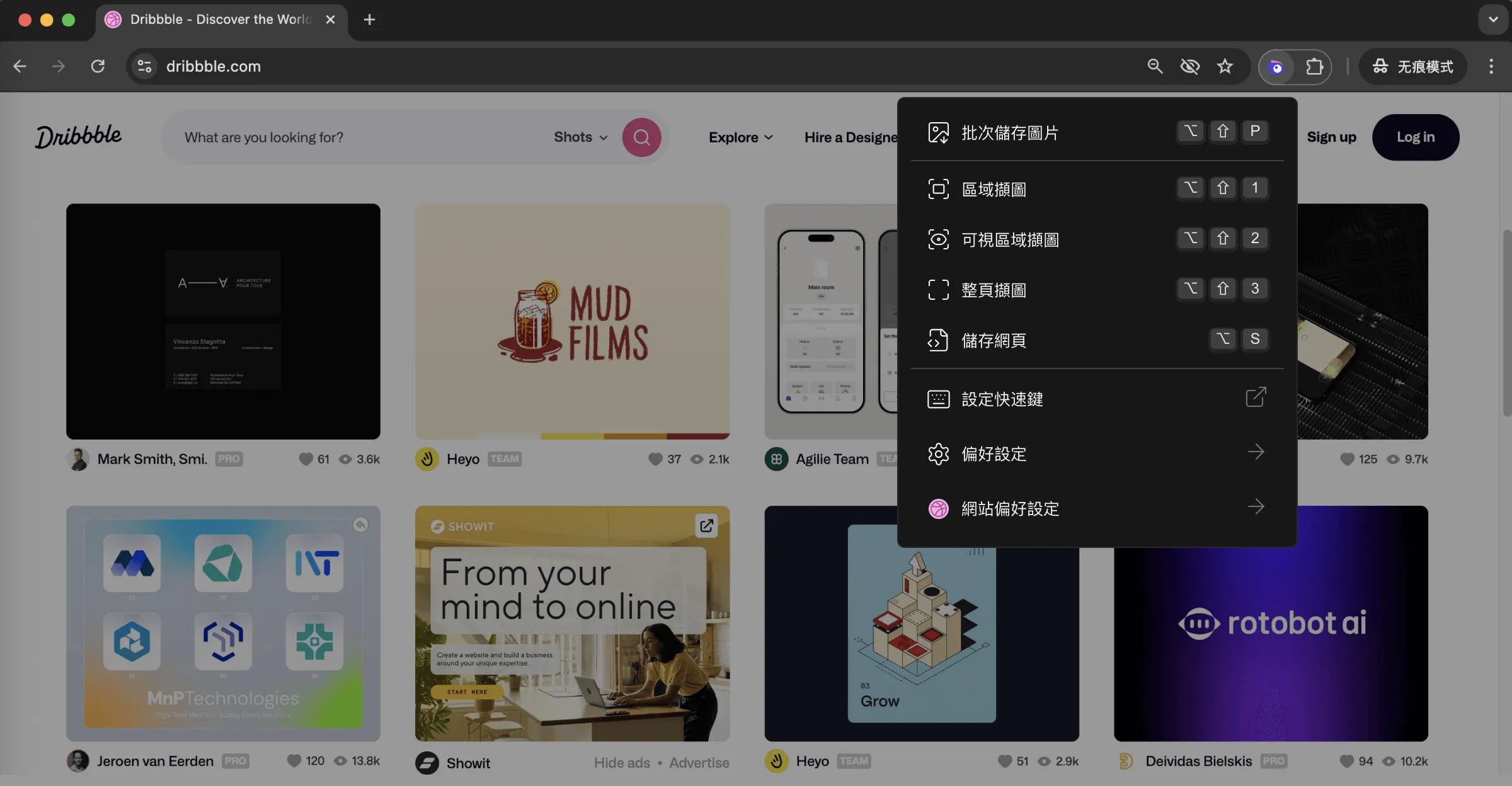Open 設定快速鍵 shortcut settings
Viewport: 1512px width, 786px height.
[1097, 399]
